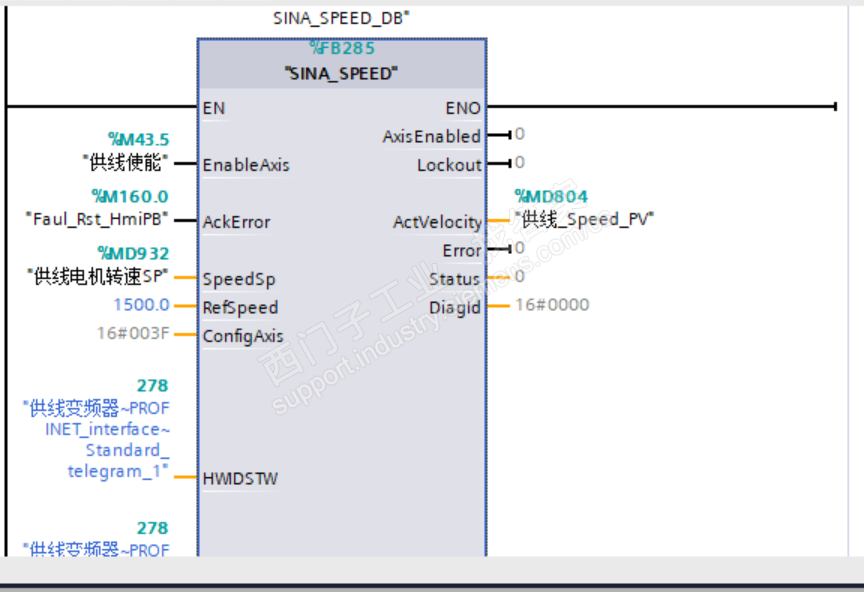The width and height of the screenshot is (864, 592).
Task: Select the %FB285 block number
Action: tap(342, 48)
